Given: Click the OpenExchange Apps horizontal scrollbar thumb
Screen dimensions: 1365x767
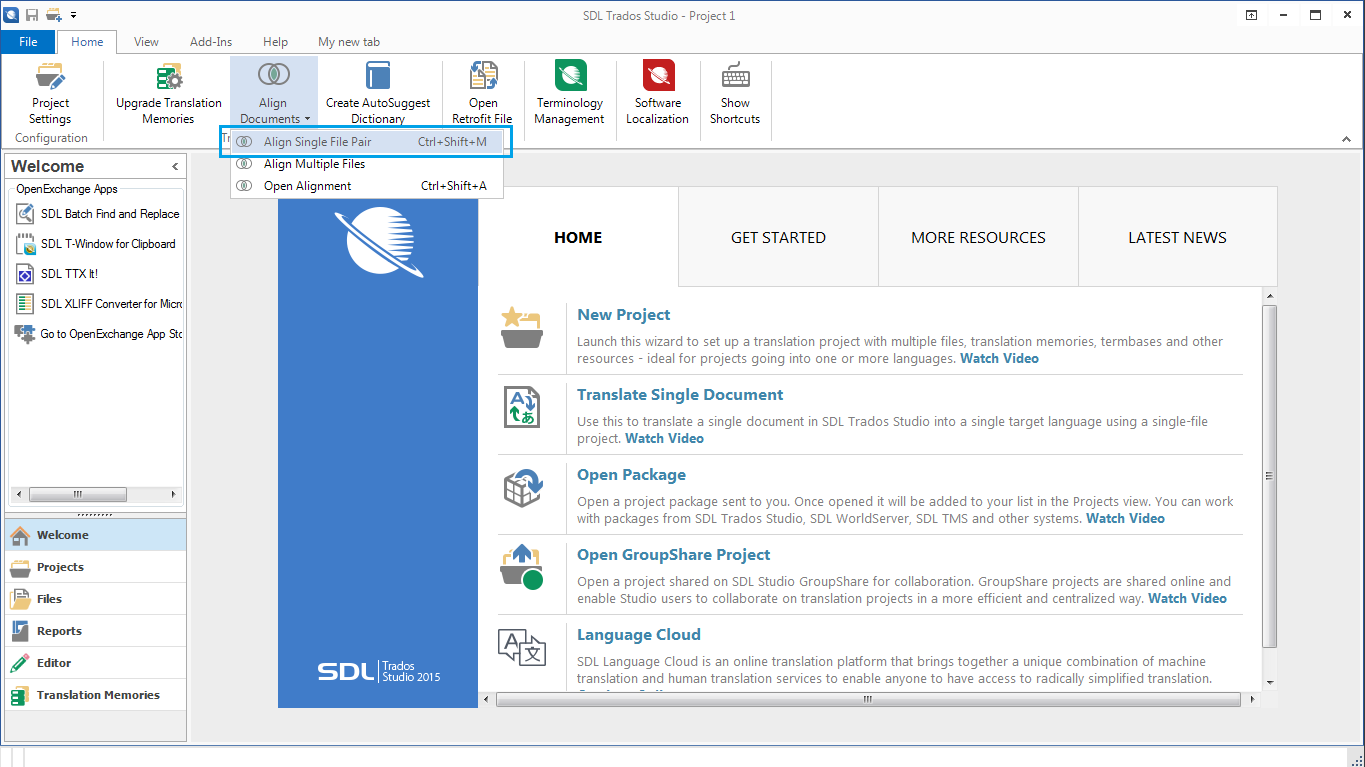Looking at the screenshot, I should (x=78, y=494).
